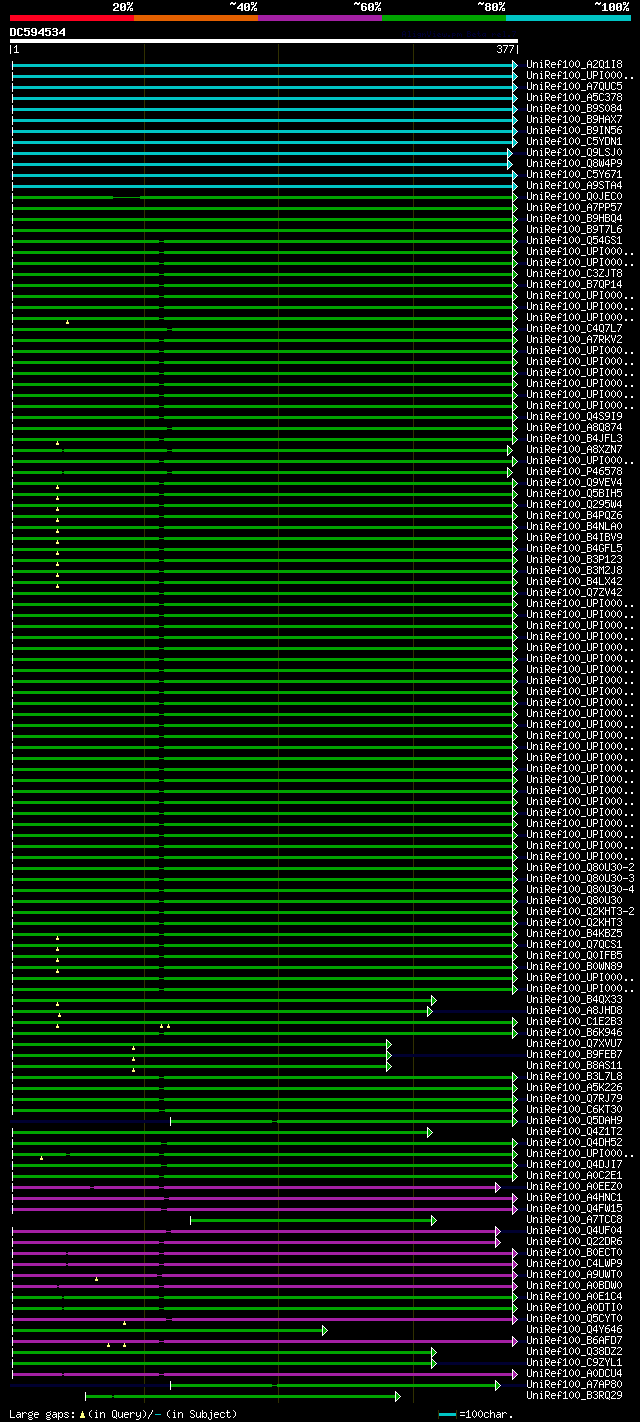Select the UniRef100_B4JFL3 row label
640x1422 pixels.
(574, 438)
